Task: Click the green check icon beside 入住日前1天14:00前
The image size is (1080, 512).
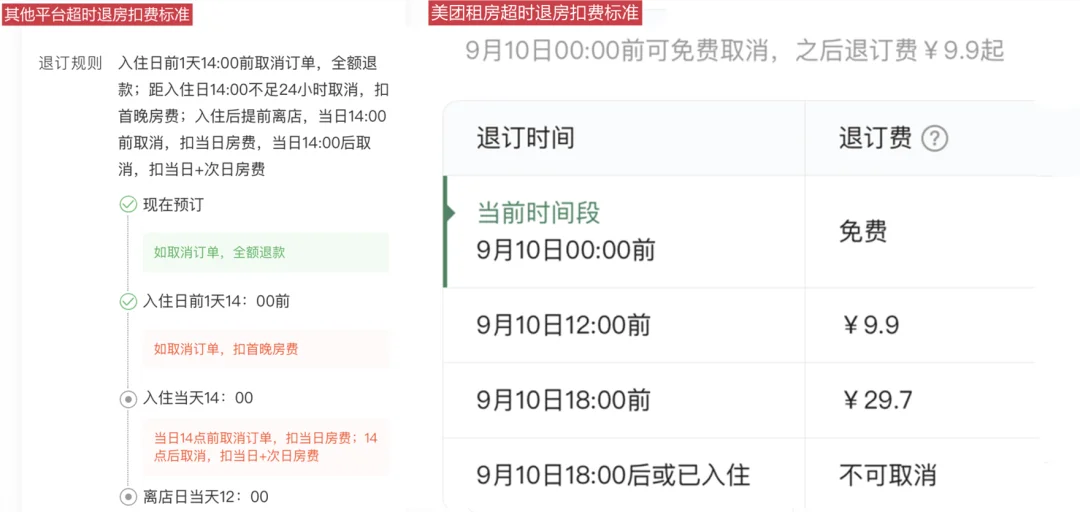Action: [x=128, y=301]
